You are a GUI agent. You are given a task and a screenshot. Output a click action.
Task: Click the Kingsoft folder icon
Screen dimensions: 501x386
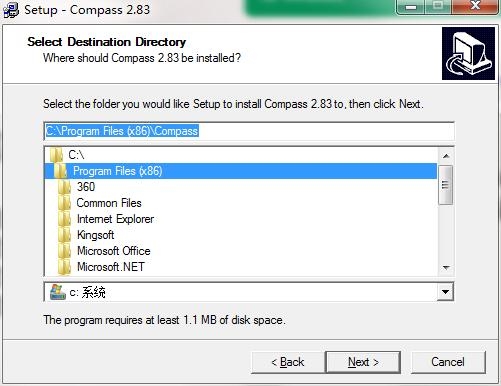pyautogui.click(x=64, y=235)
